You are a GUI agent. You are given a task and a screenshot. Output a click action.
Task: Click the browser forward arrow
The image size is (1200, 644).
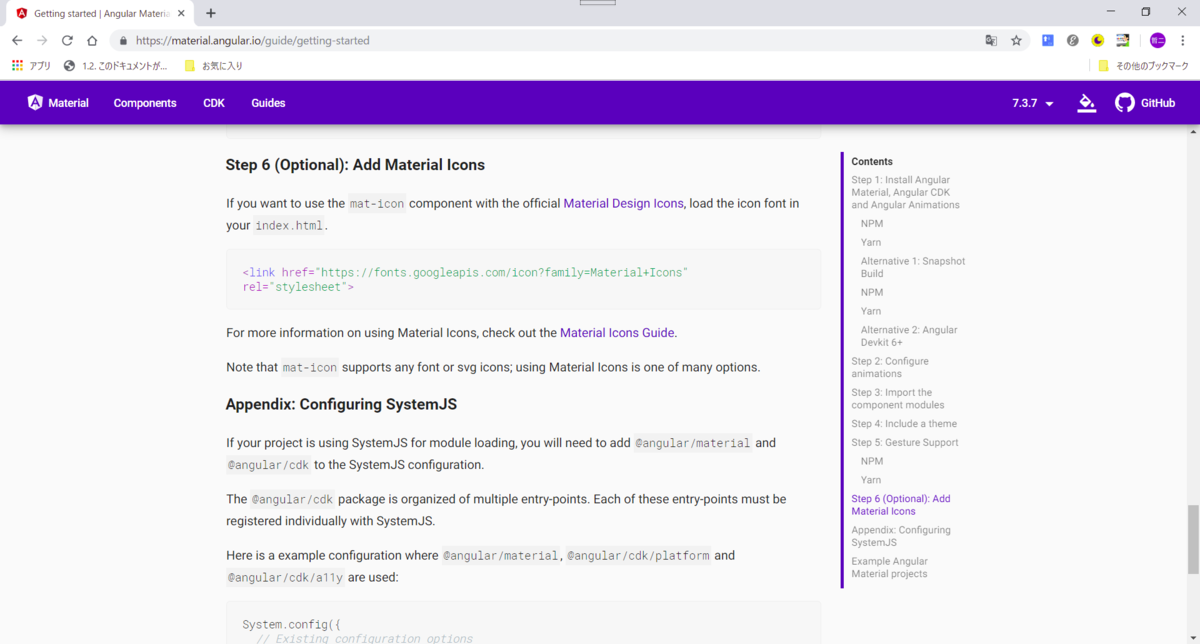[42, 41]
